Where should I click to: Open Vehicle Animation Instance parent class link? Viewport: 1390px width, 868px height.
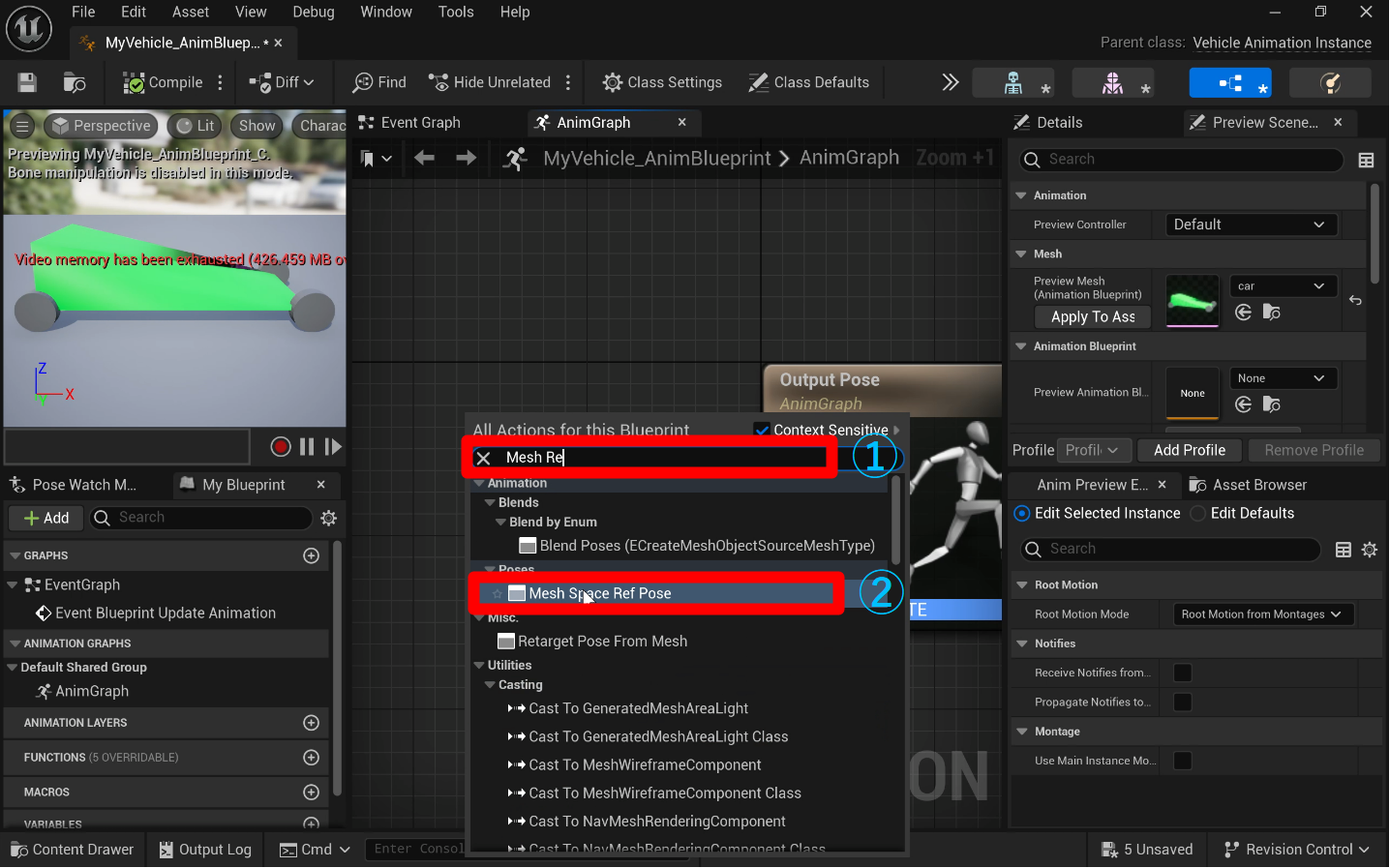tap(1282, 43)
